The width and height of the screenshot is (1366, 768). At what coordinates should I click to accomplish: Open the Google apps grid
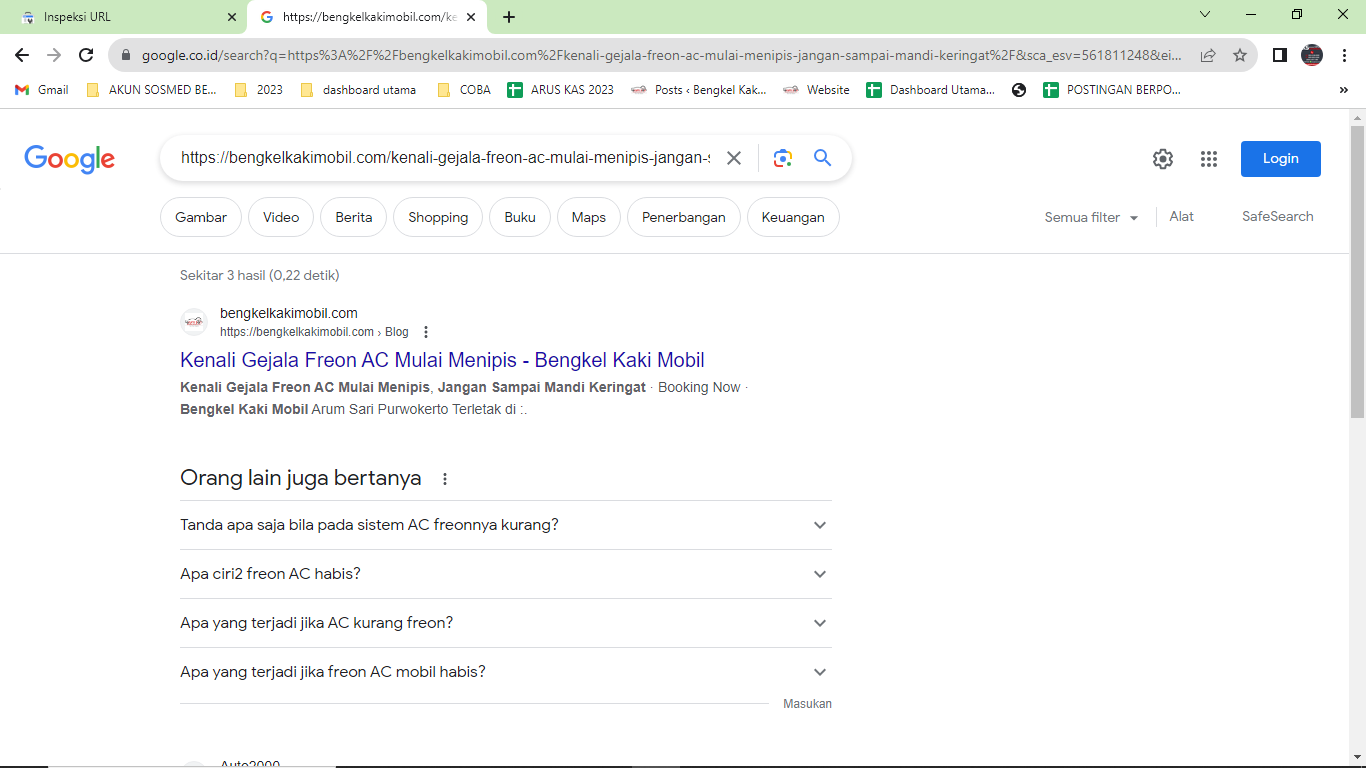pyautogui.click(x=1209, y=159)
